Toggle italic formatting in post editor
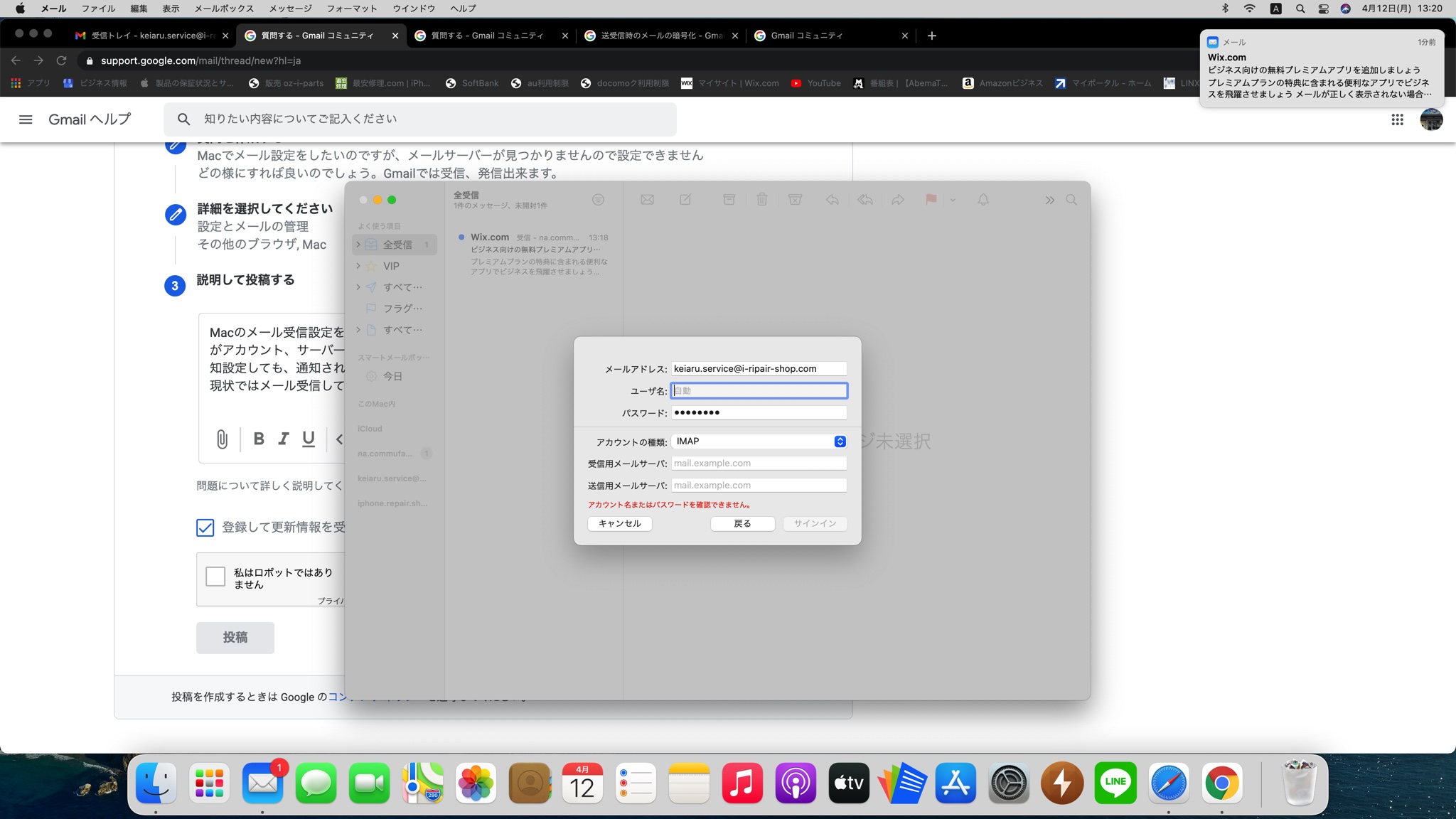Viewport: 1456px width, 819px height. pyautogui.click(x=284, y=439)
